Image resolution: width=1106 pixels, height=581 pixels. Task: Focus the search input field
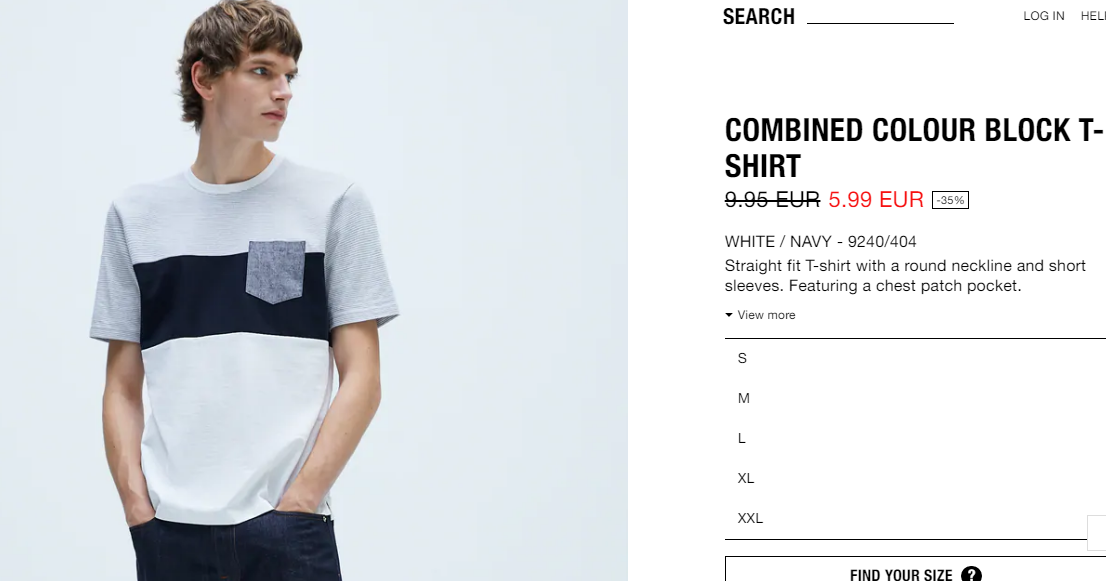coord(880,16)
